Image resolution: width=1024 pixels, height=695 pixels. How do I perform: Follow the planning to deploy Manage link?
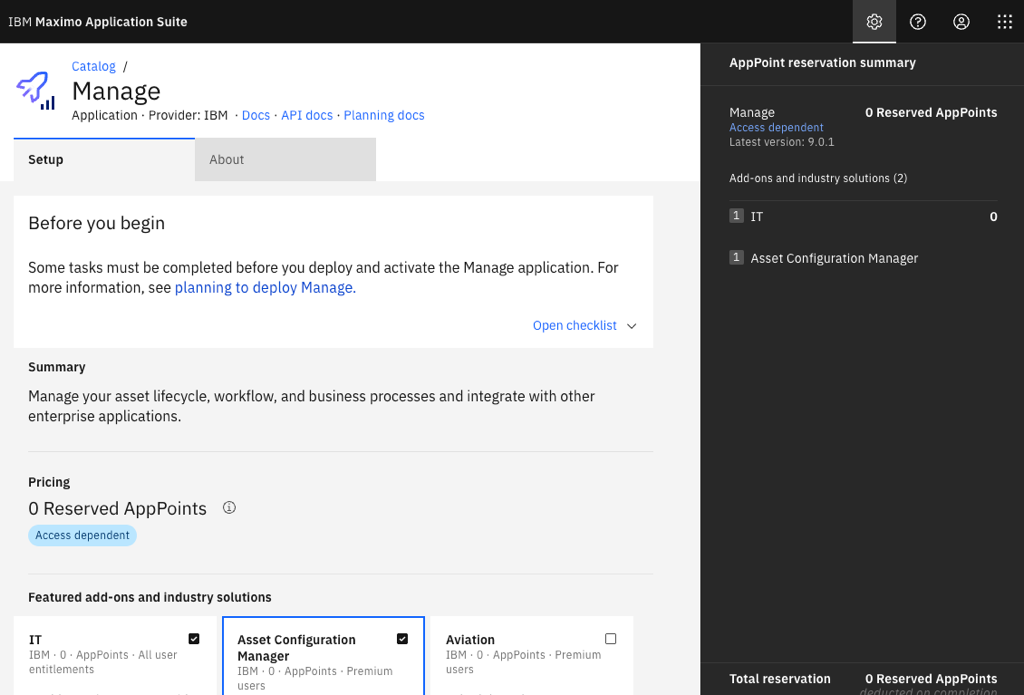(264, 288)
